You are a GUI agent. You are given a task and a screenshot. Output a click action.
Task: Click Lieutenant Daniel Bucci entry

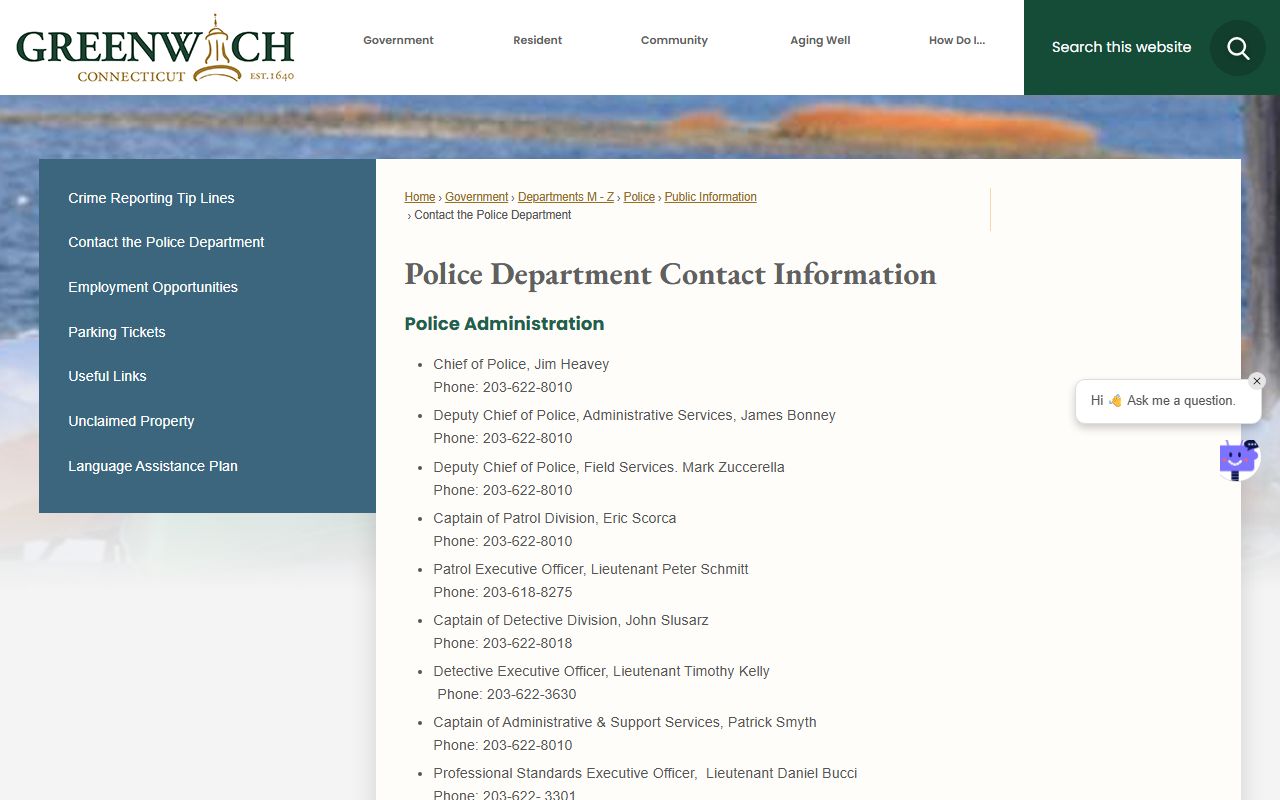point(645,773)
